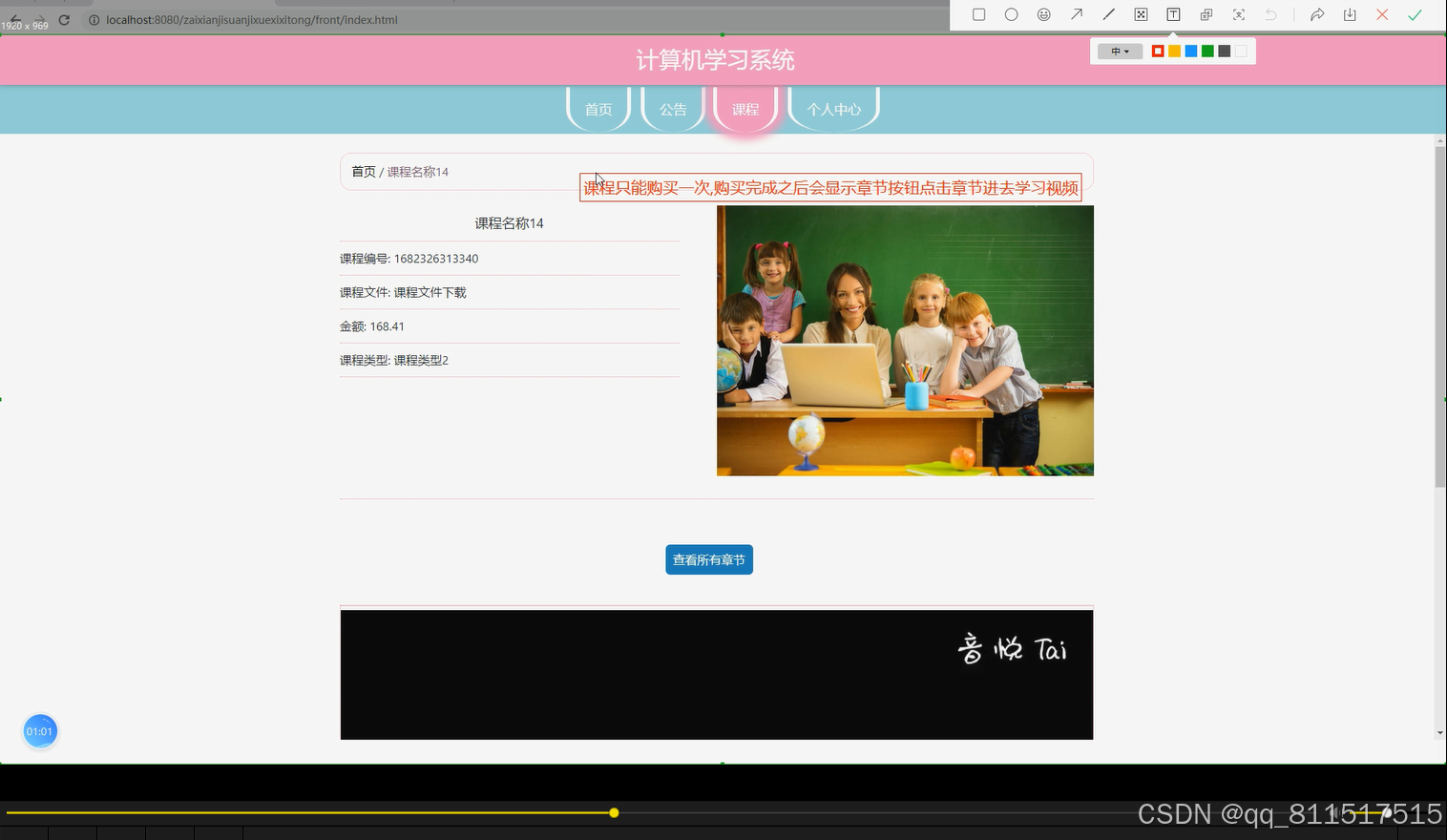Open the 公告 tab
1447x840 pixels.
tap(672, 109)
